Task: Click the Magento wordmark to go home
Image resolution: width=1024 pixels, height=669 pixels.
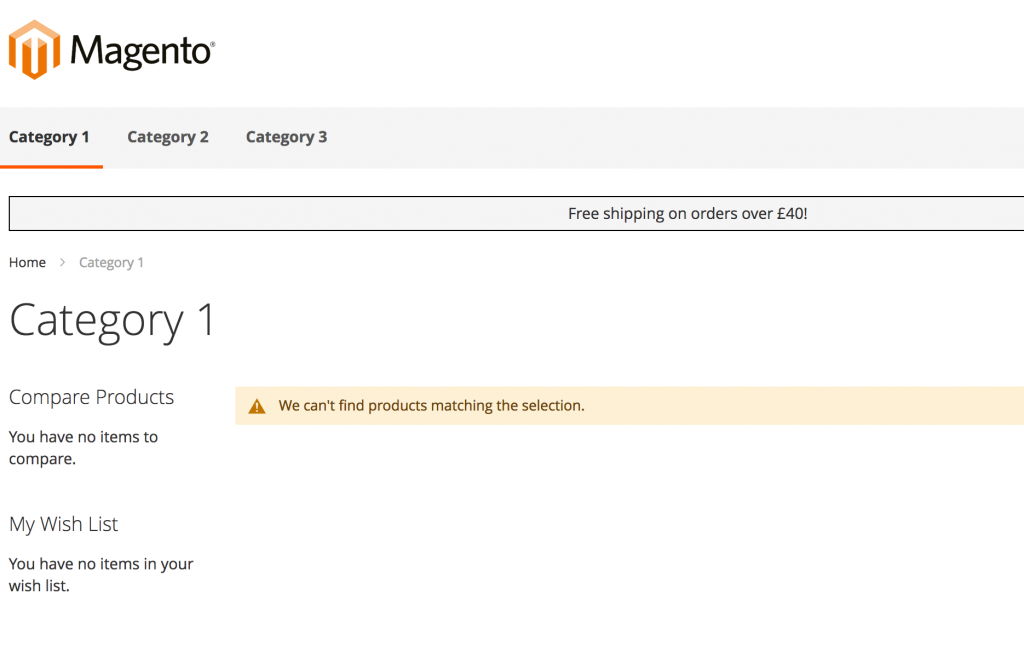Action: [140, 49]
